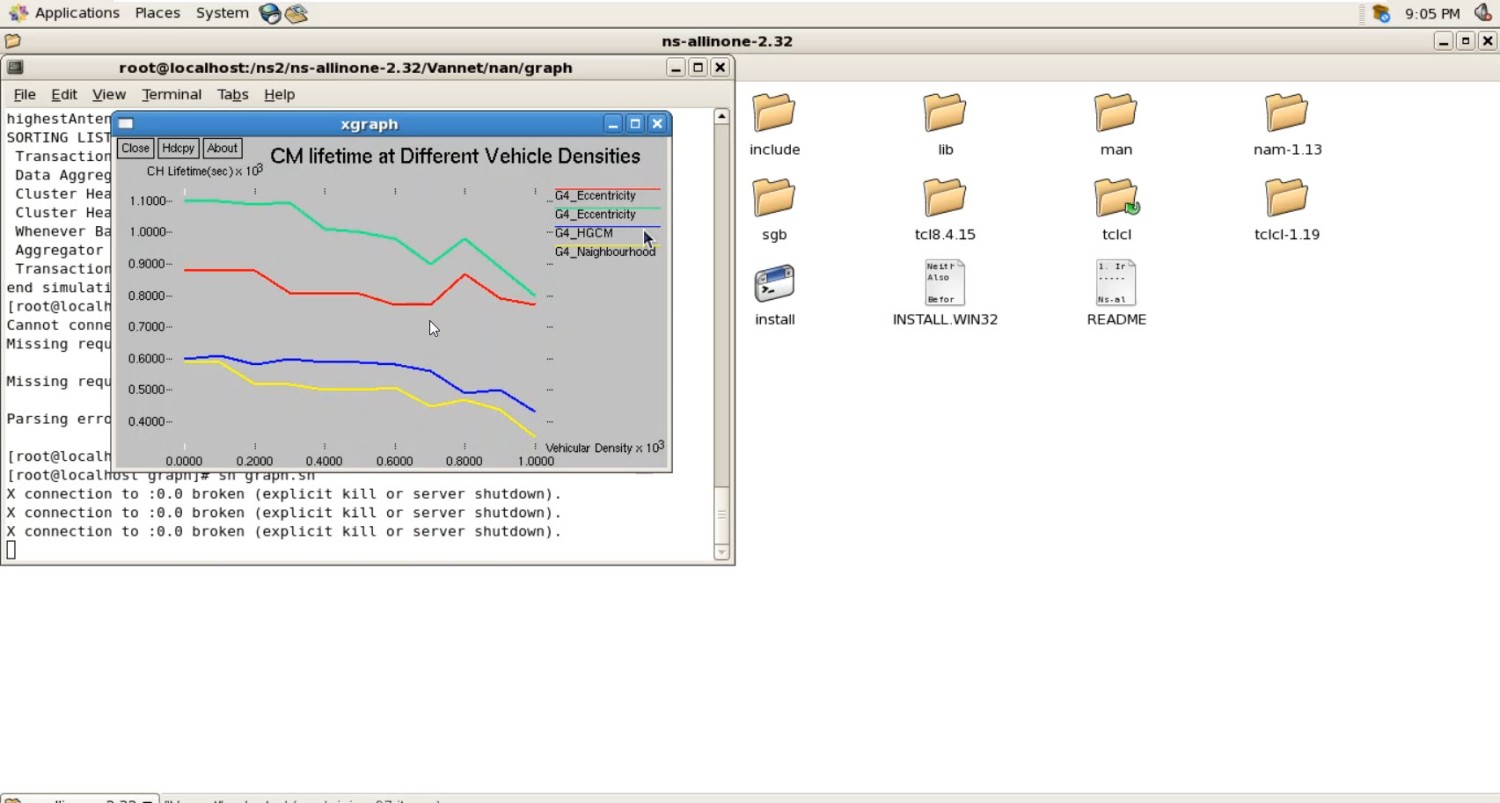Open the man folder

(x=1116, y=113)
